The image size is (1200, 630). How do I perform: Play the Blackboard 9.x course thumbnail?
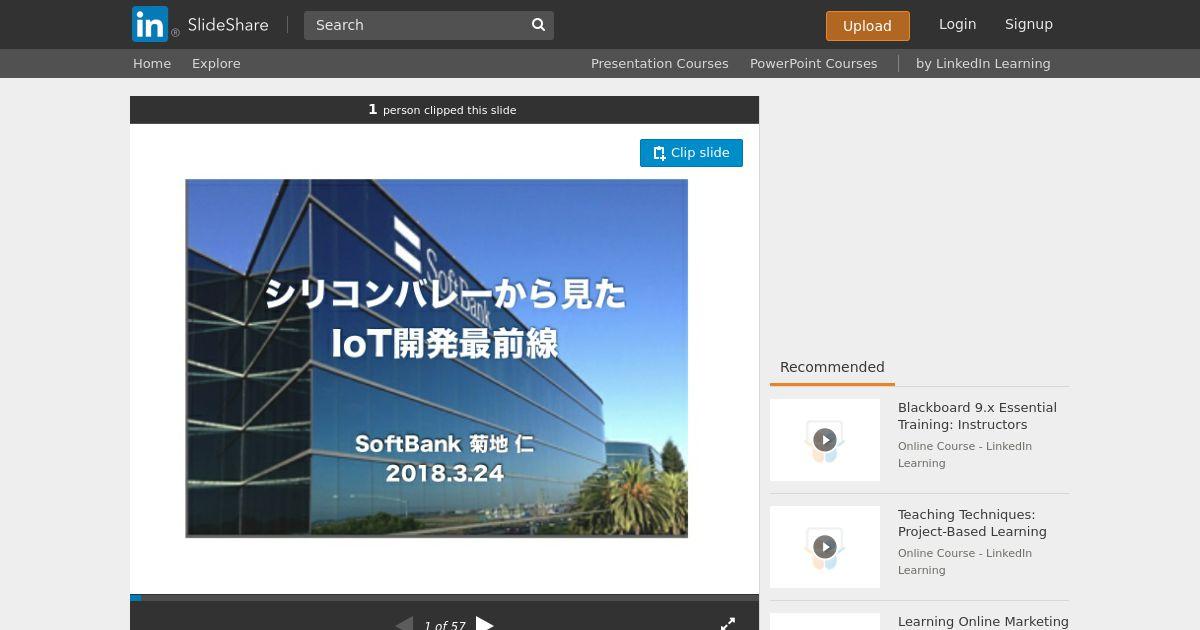[x=825, y=440]
